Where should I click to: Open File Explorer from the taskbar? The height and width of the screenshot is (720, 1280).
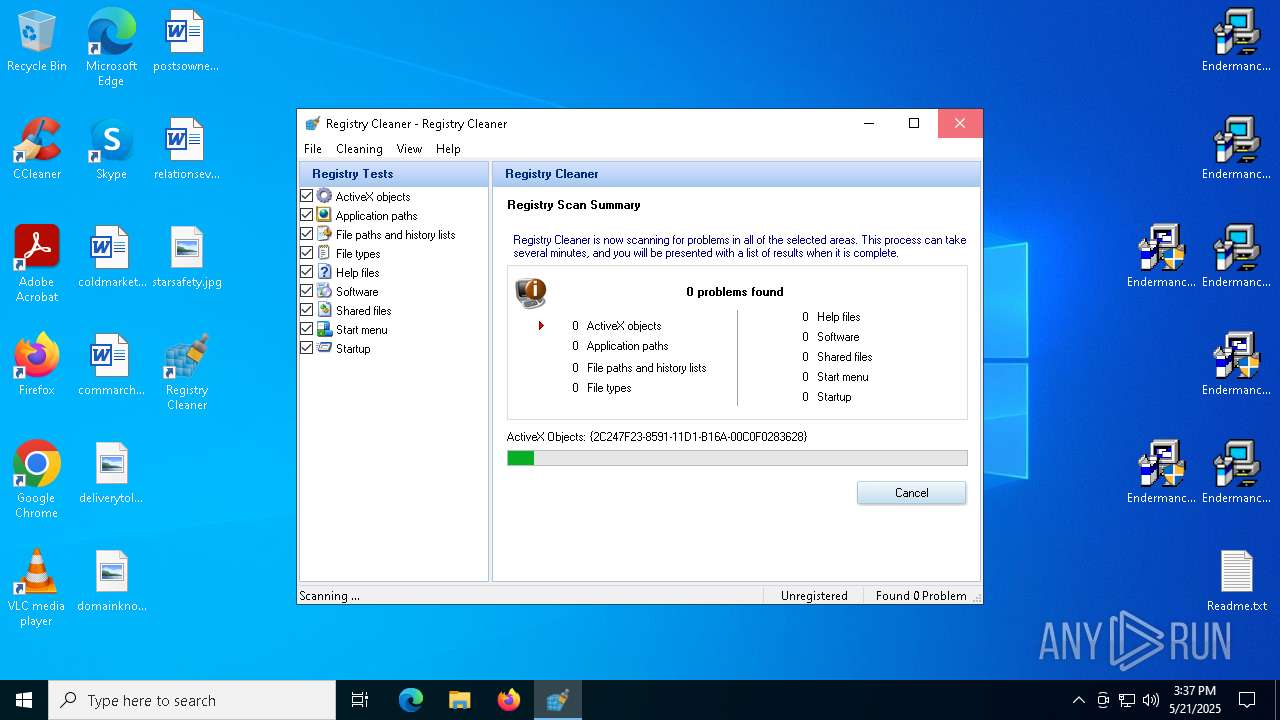tap(459, 700)
